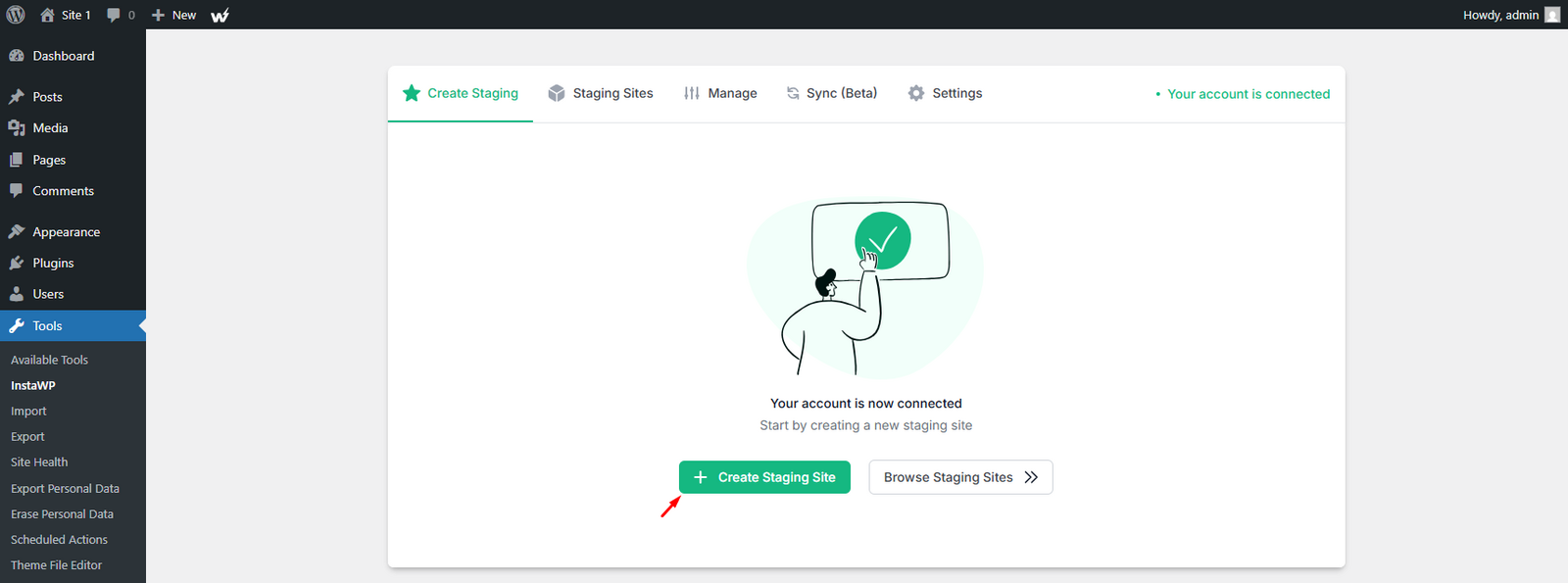Image resolution: width=1568 pixels, height=583 pixels.
Task: Open the Import submenu item
Action: pyautogui.click(x=28, y=412)
